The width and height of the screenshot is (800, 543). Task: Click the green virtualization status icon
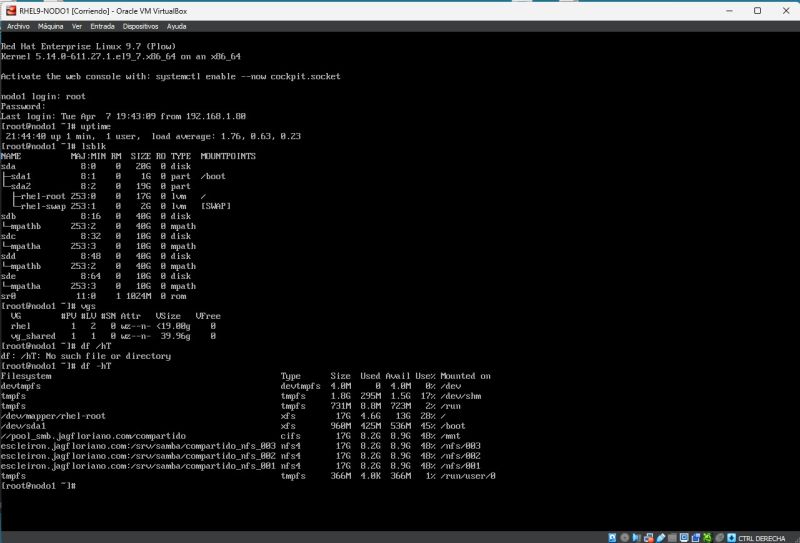tap(708, 537)
